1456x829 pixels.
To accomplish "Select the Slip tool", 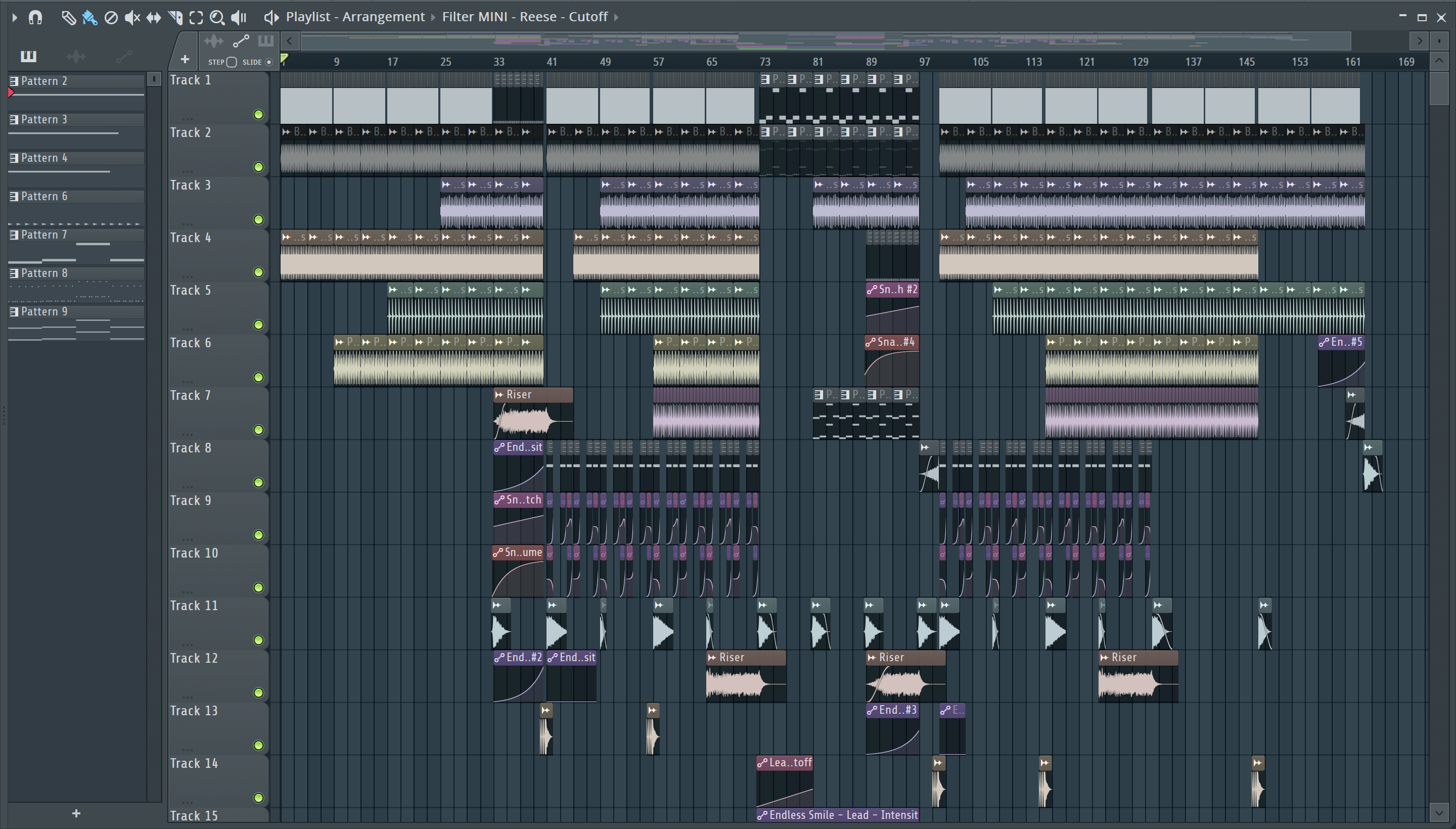I will pyautogui.click(x=153, y=18).
